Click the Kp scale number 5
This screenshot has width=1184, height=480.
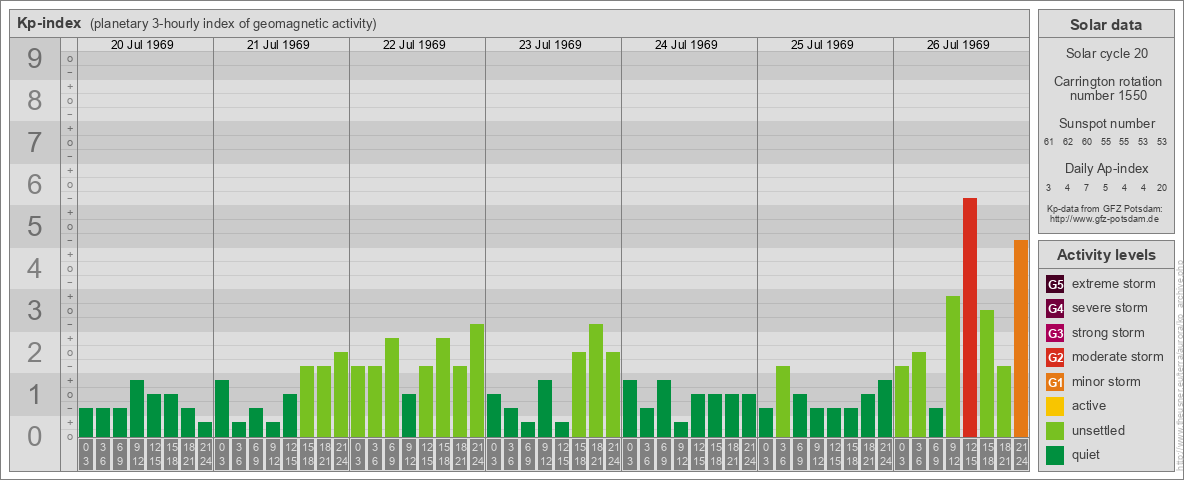click(x=35, y=226)
